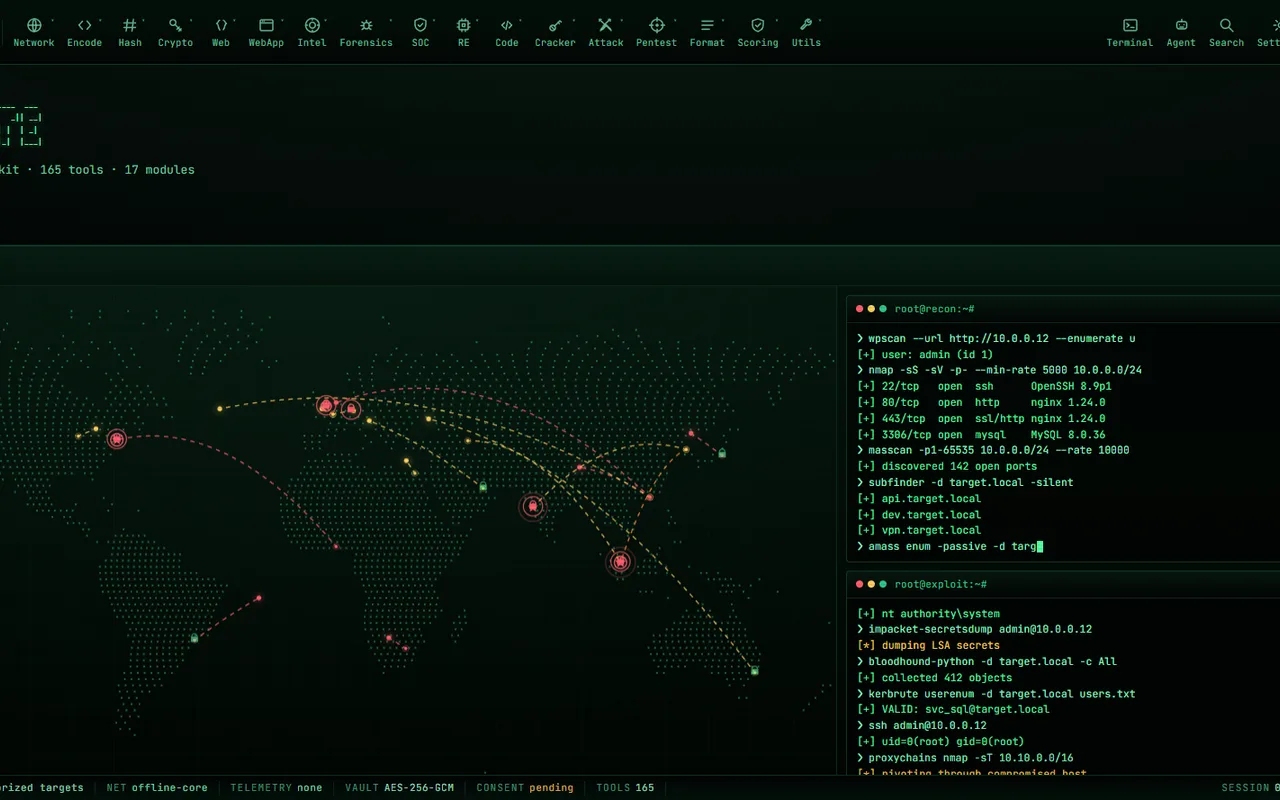Select the Cracker module

[555, 32]
